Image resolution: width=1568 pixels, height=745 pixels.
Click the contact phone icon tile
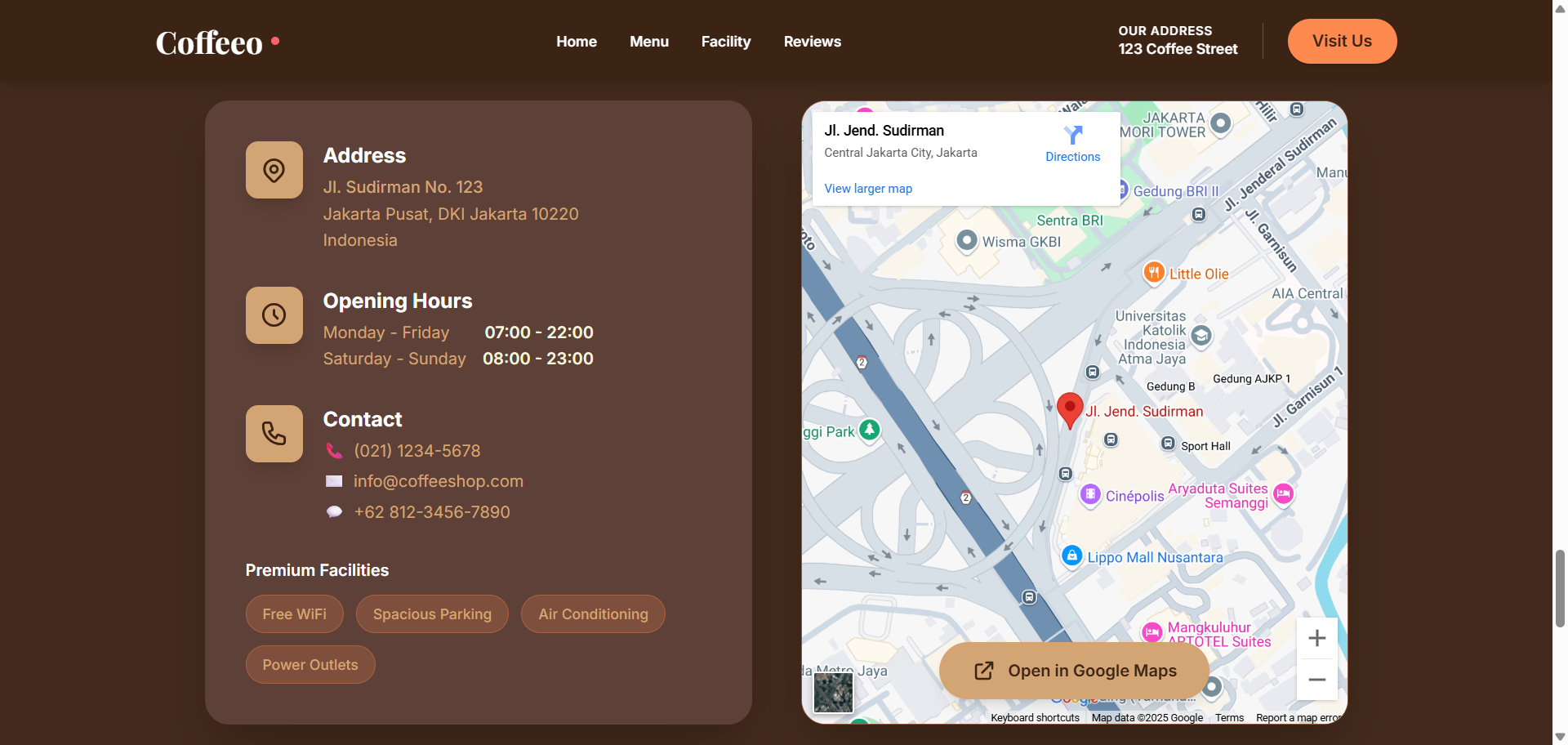(274, 434)
